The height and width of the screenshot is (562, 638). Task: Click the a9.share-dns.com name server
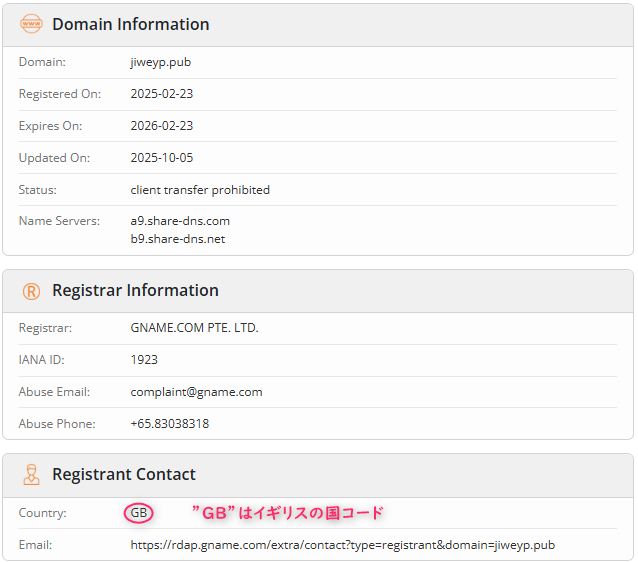tap(180, 221)
